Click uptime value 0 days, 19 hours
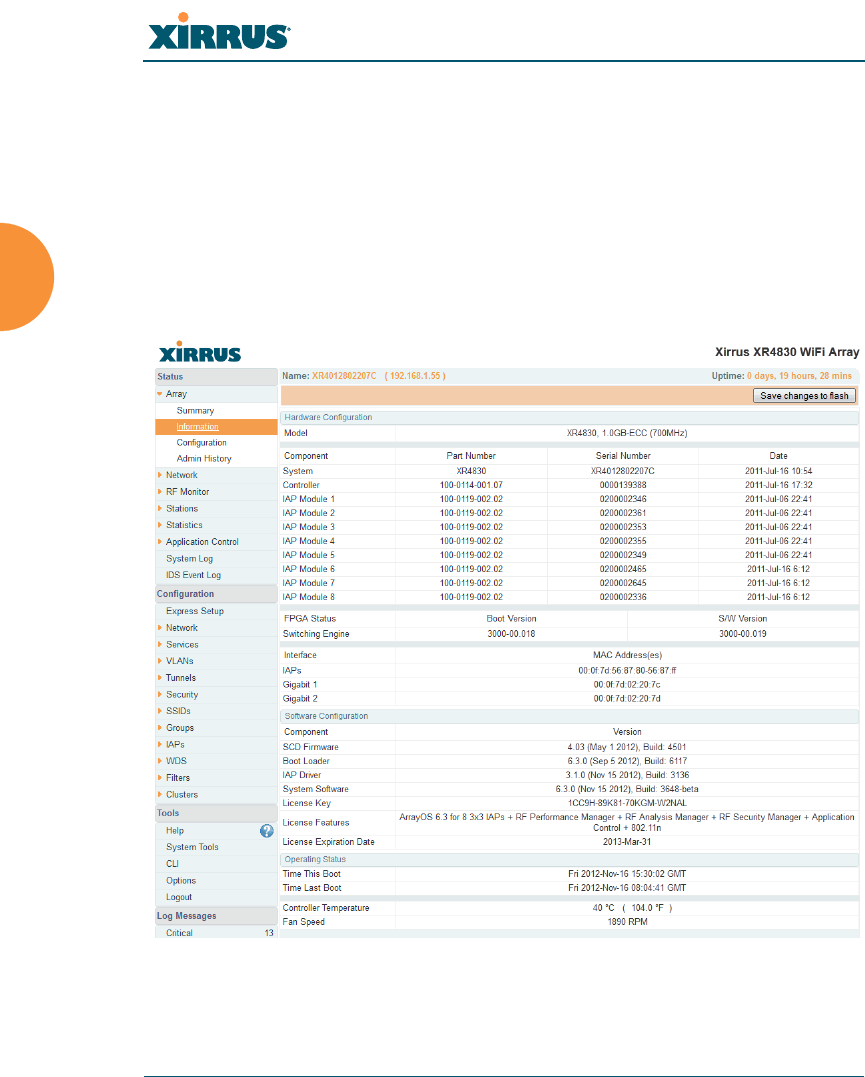 [799, 376]
